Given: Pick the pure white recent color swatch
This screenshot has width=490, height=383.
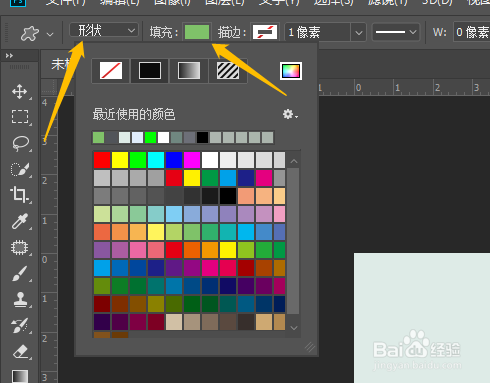Looking at the screenshot, I should click(x=163, y=137).
